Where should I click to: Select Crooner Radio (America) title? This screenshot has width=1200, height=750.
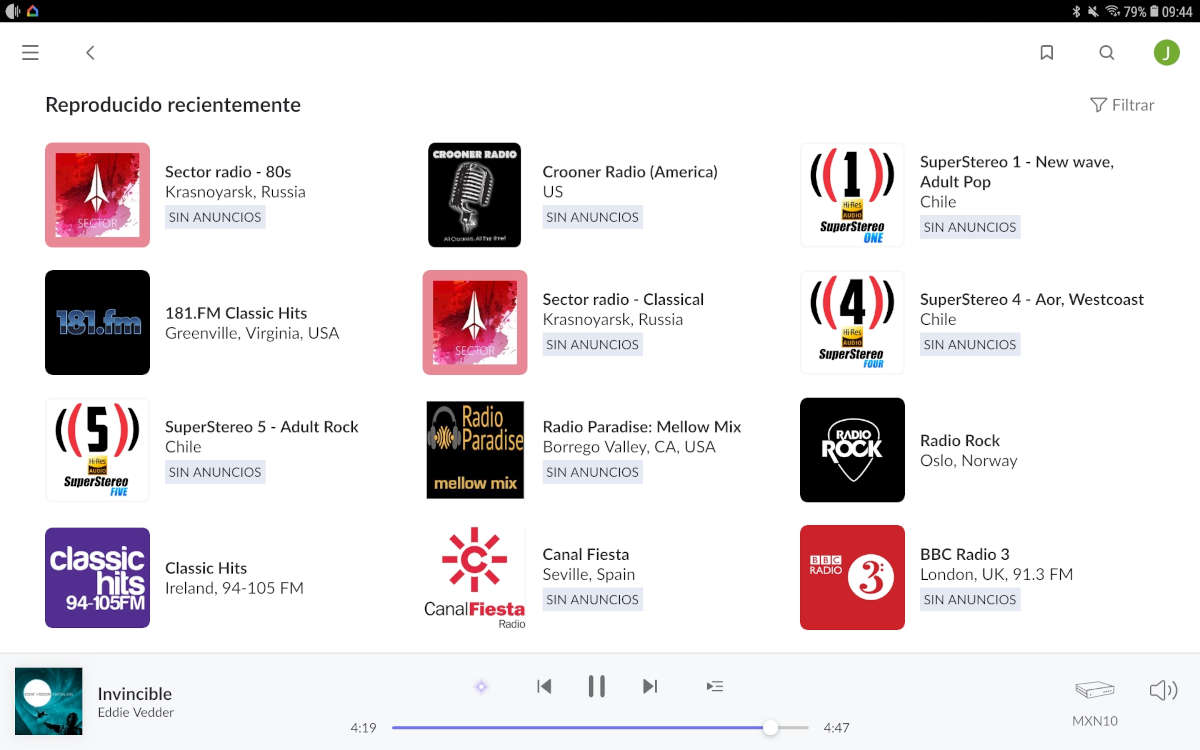pyautogui.click(x=630, y=172)
